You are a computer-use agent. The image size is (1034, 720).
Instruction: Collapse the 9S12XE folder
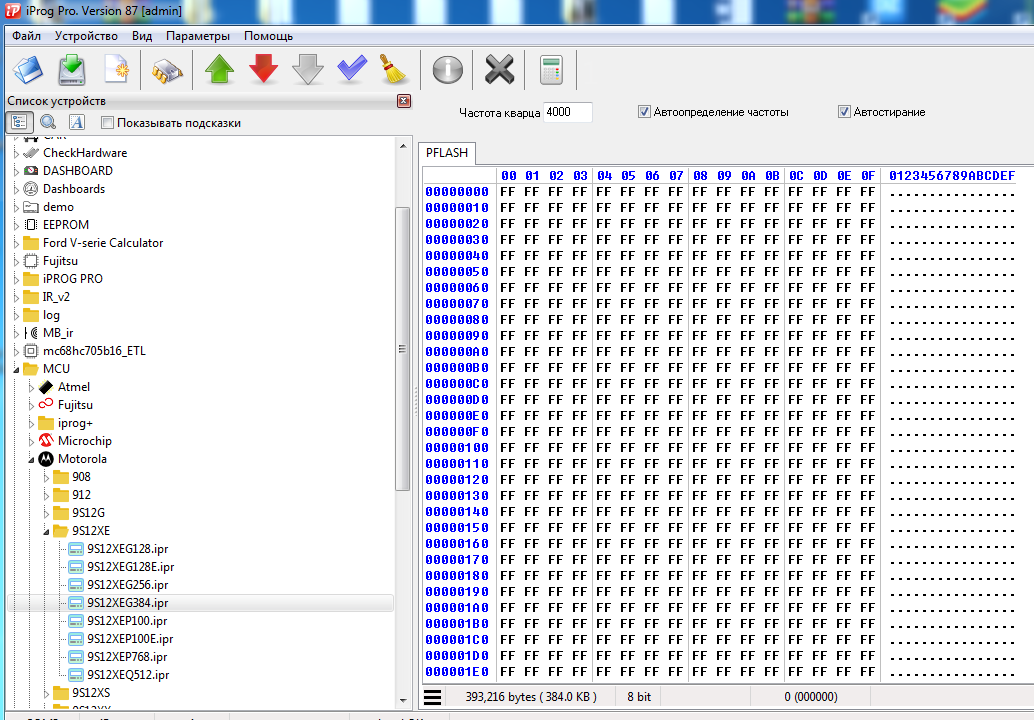[46, 531]
